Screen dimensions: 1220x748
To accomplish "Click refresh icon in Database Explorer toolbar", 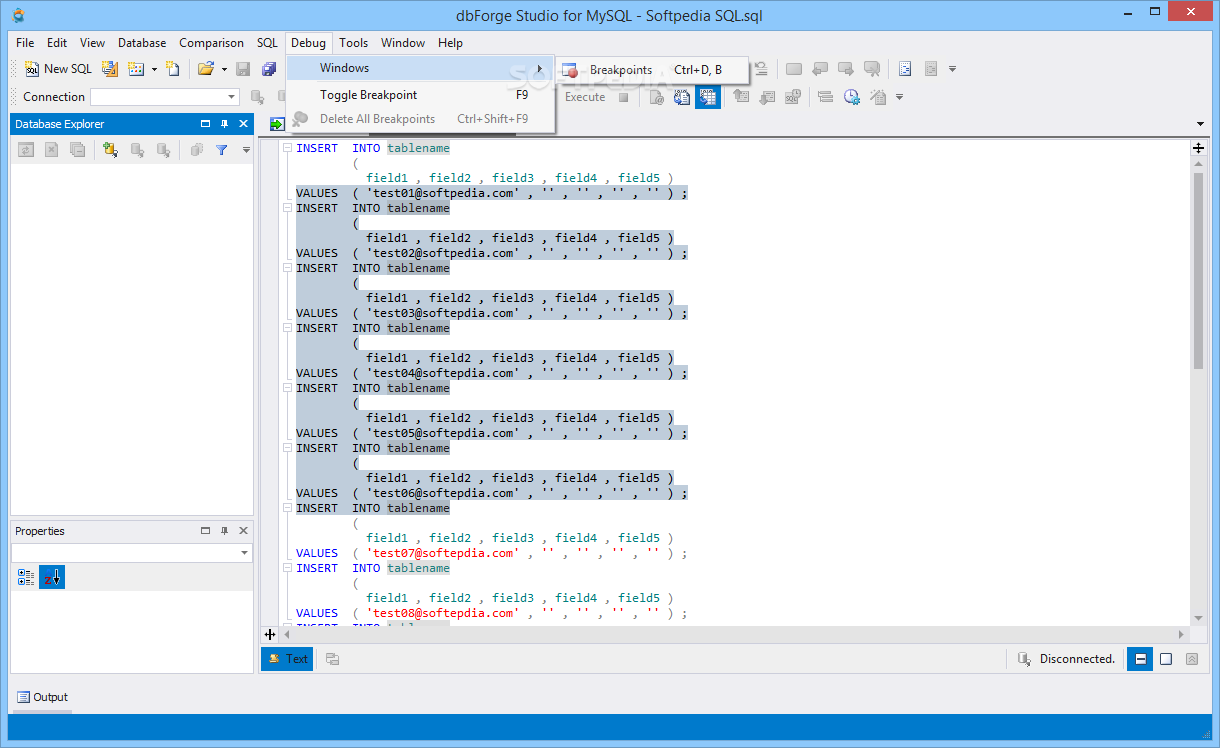I will click(x=25, y=150).
